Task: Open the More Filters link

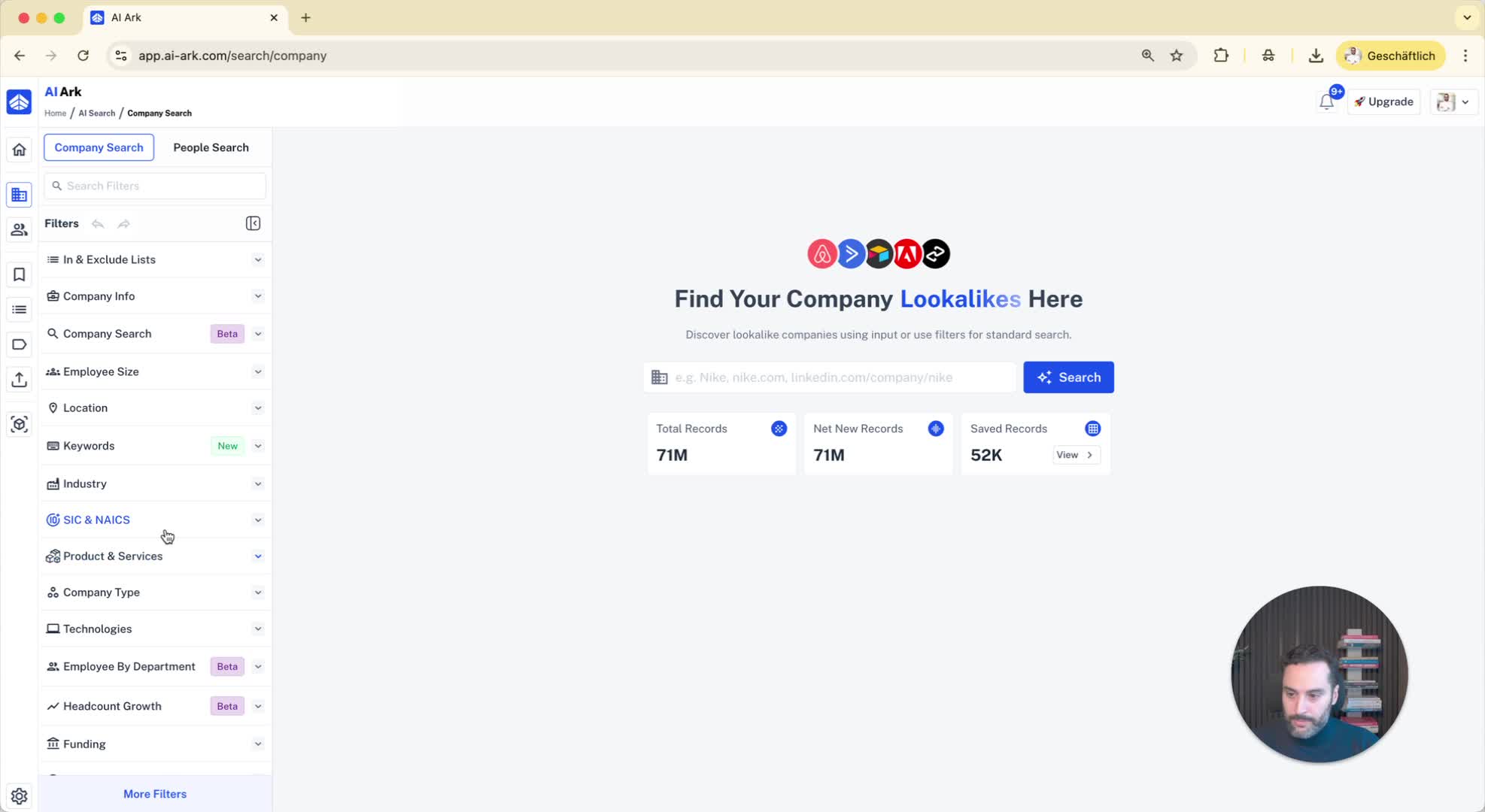Action: click(155, 794)
